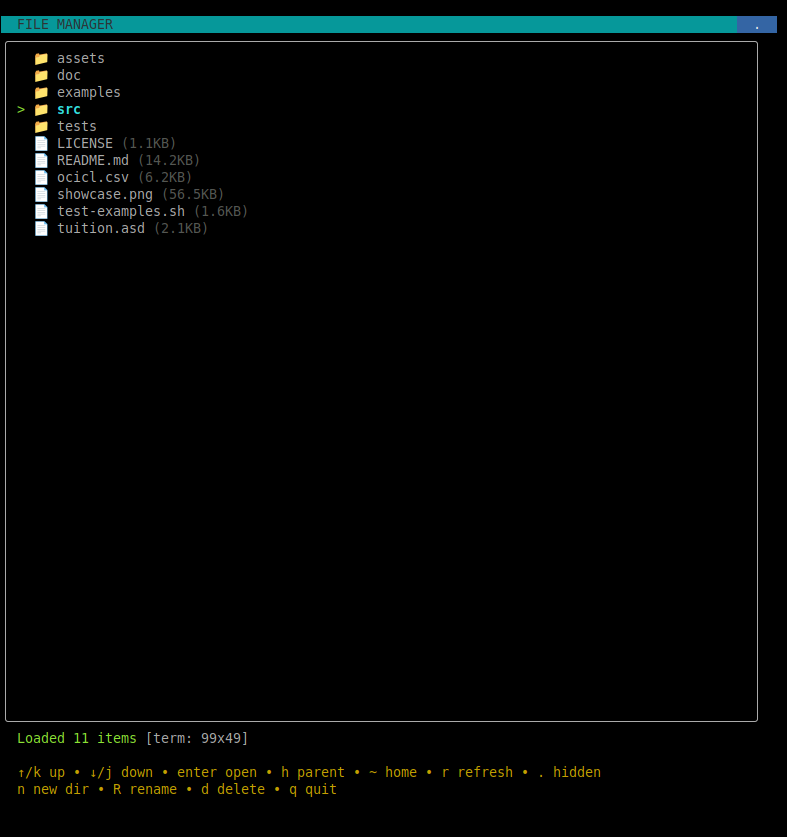Click the showcase.png file icon
The image size is (787, 837).
[x=41, y=195]
